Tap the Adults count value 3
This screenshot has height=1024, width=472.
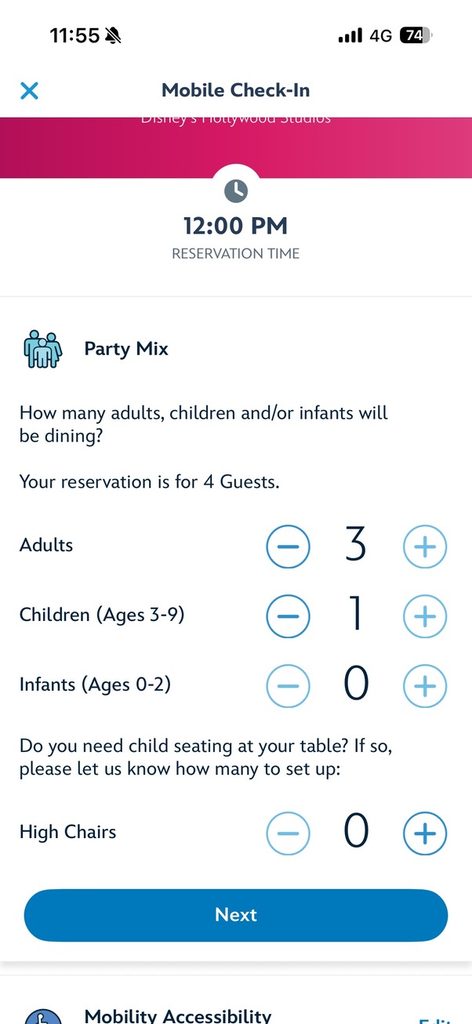point(356,546)
